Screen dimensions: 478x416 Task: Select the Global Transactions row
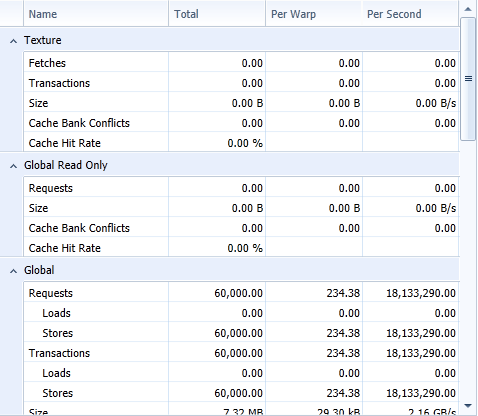point(241,353)
